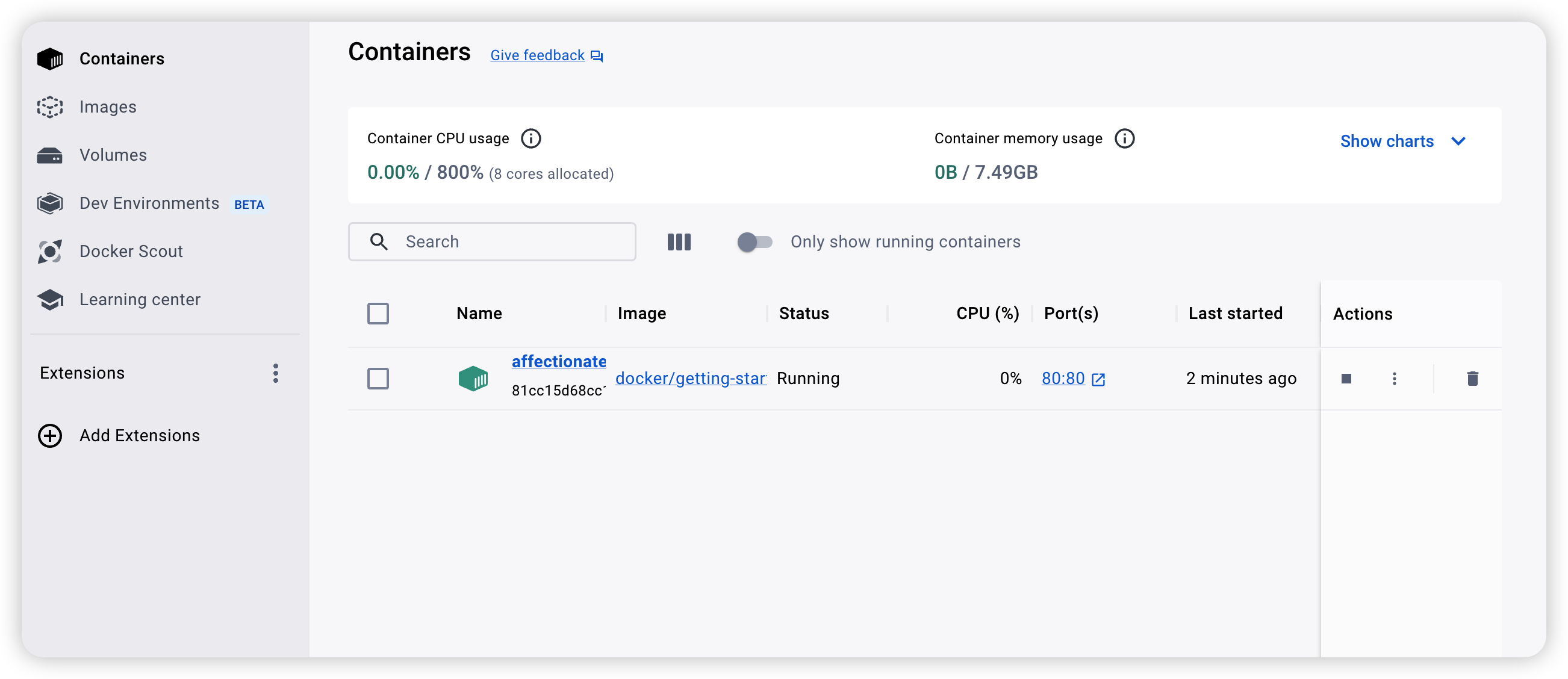Open Docker Scout from sidebar

coord(131,251)
